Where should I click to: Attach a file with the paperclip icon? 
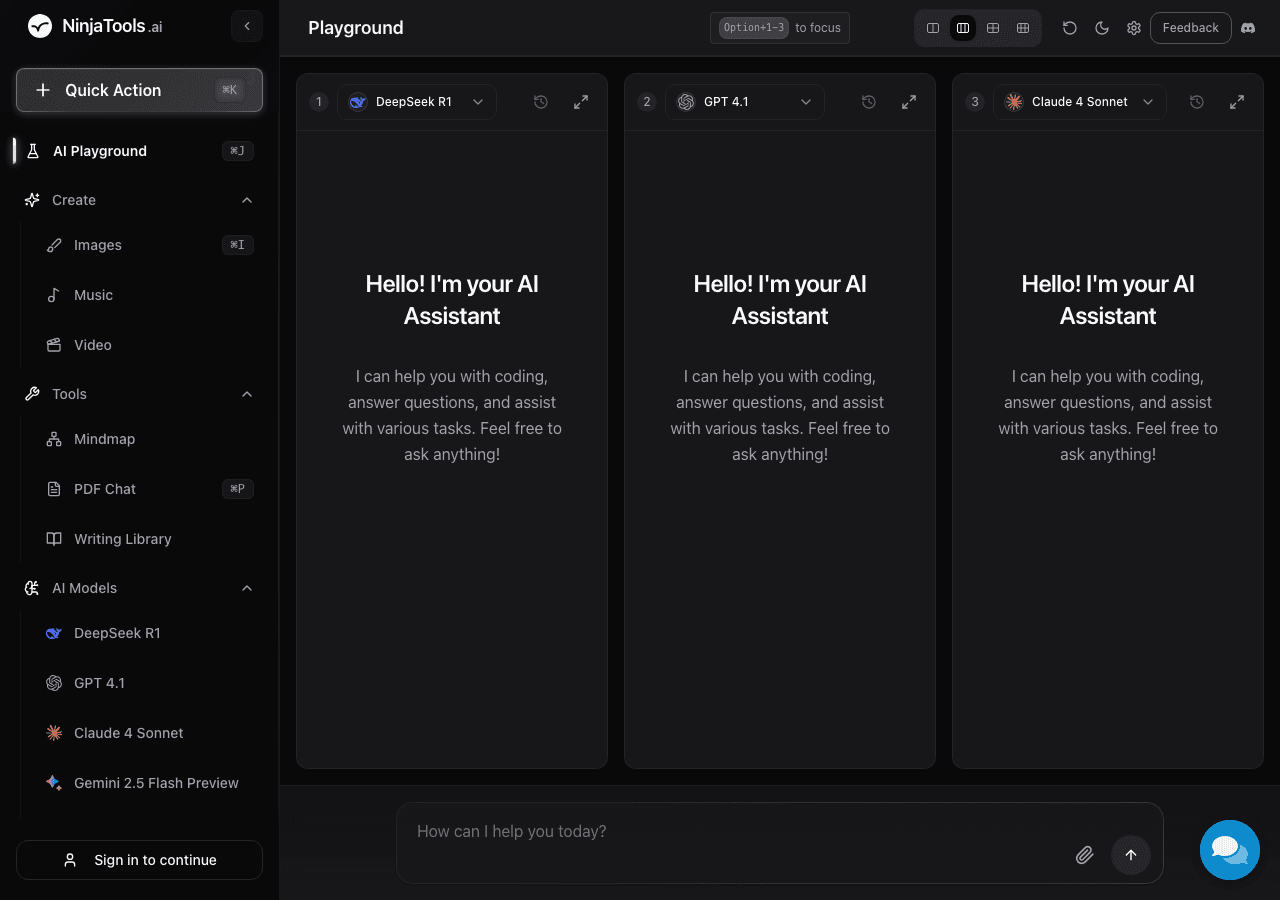(x=1085, y=855)
